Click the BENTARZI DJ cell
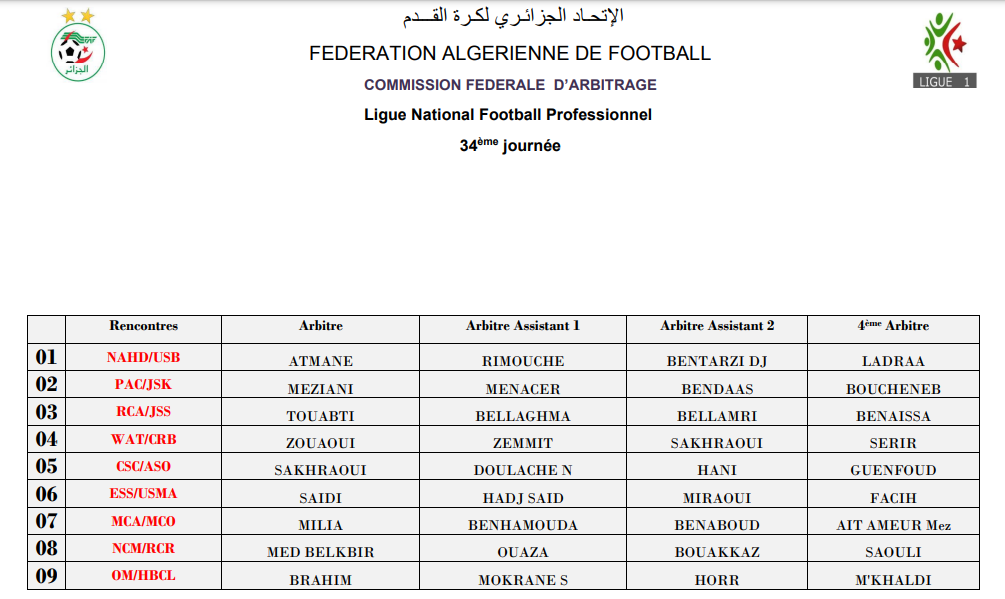Viewport: 1005px width, 599px height. [717, 362]
